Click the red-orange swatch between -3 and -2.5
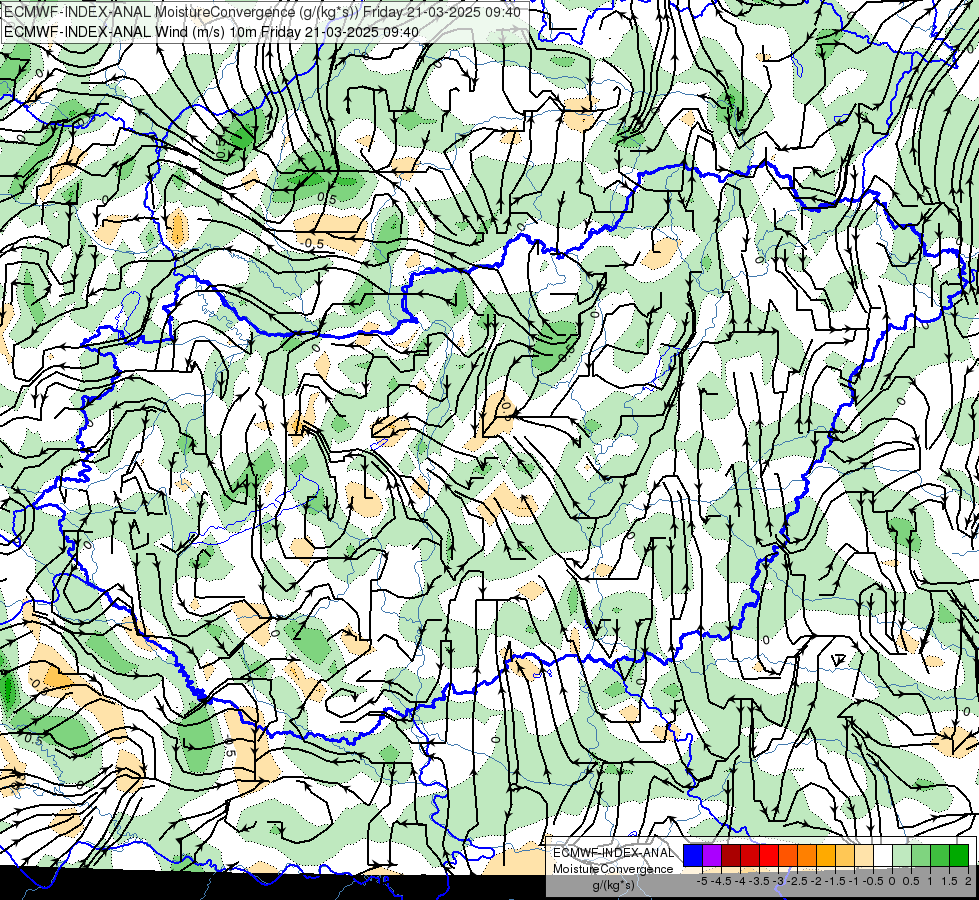 click(x=788, y=856)
